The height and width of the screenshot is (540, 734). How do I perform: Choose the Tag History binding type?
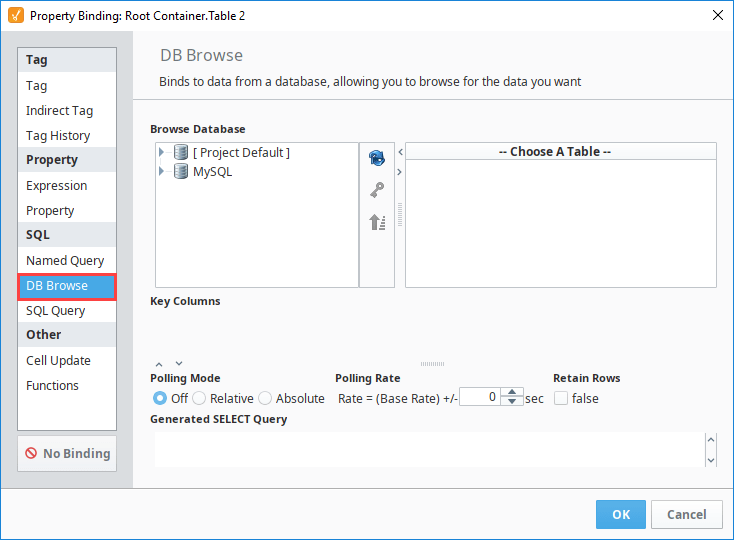tap(67, 136)
